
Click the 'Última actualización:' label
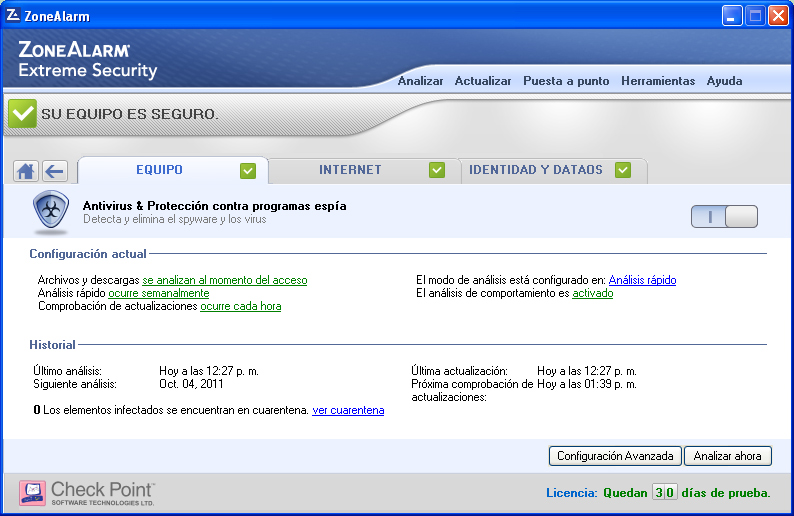459,371
